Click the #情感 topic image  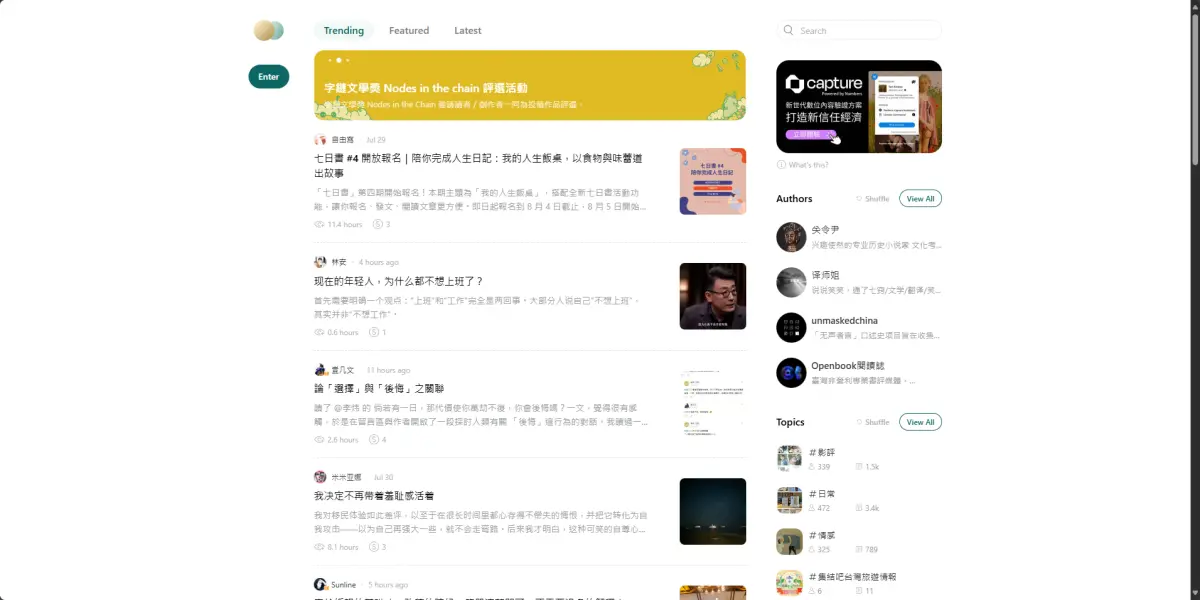(x=790, y=541)
